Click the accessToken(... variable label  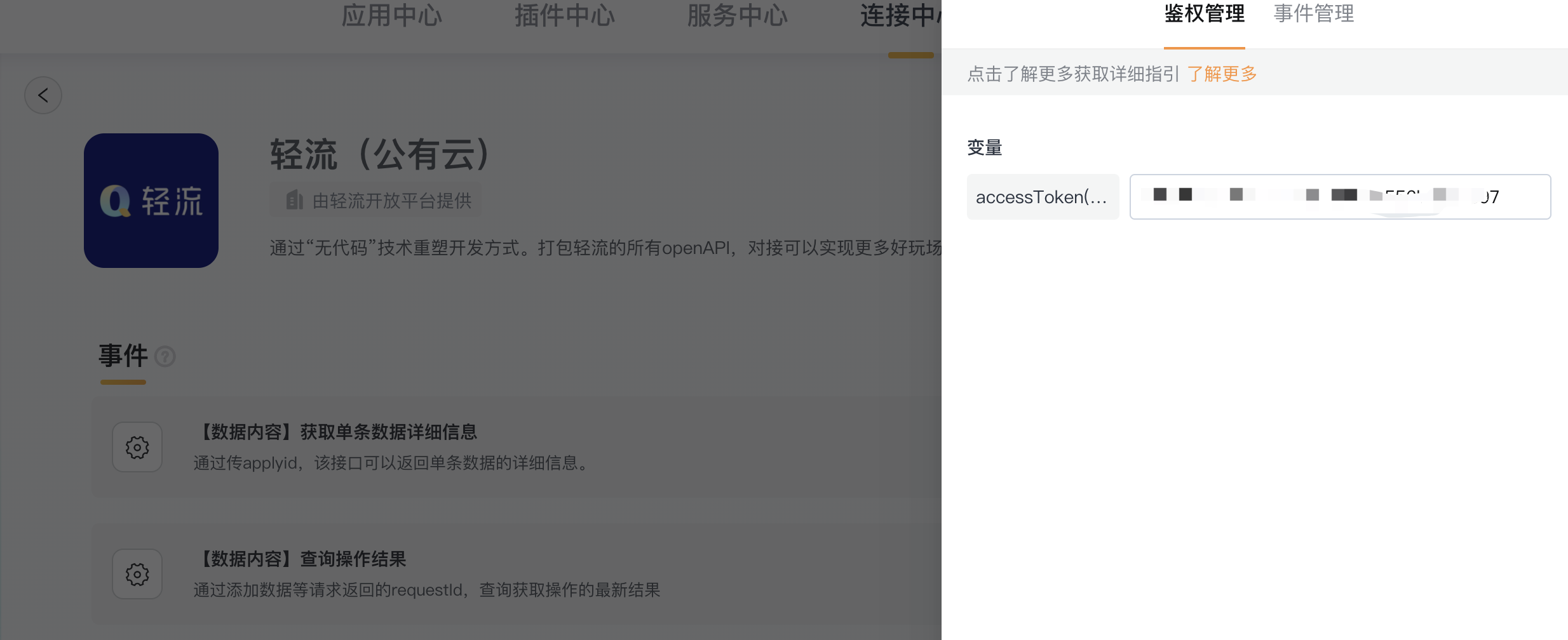pyautogui.click(x=1043, y=197)
